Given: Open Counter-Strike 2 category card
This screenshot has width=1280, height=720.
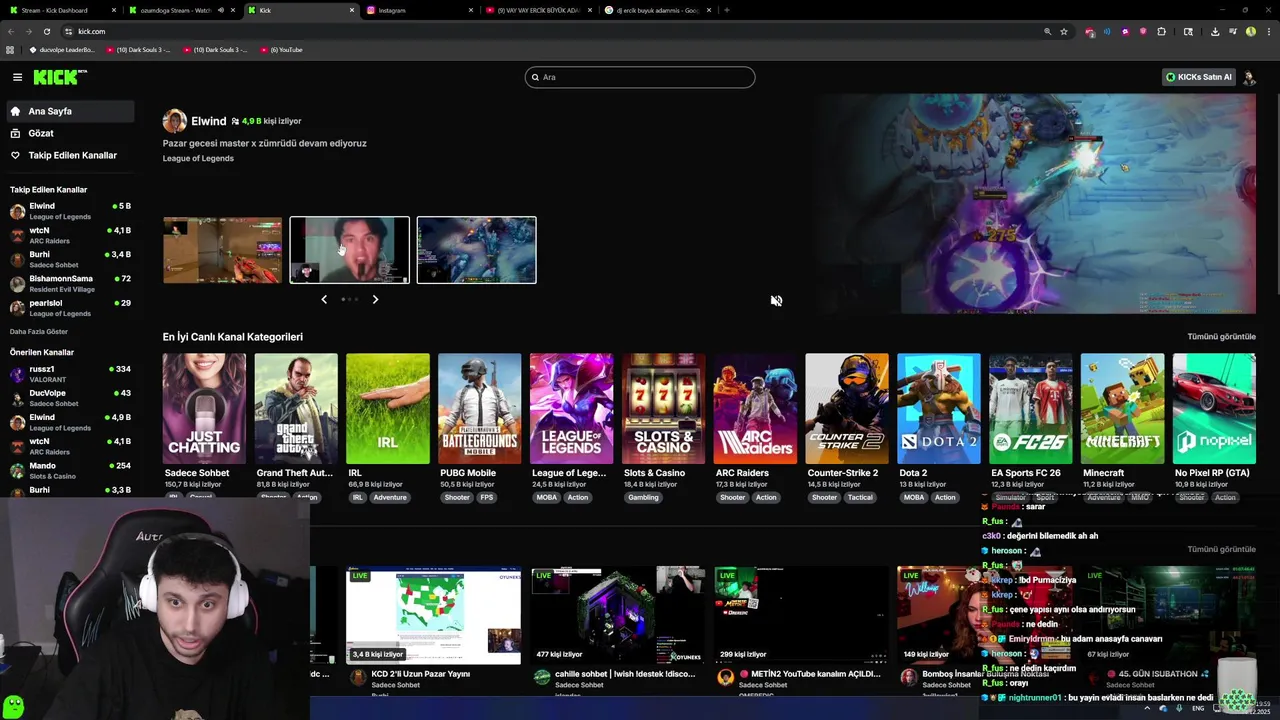Looking at the screenshot, I should [847, 408].
